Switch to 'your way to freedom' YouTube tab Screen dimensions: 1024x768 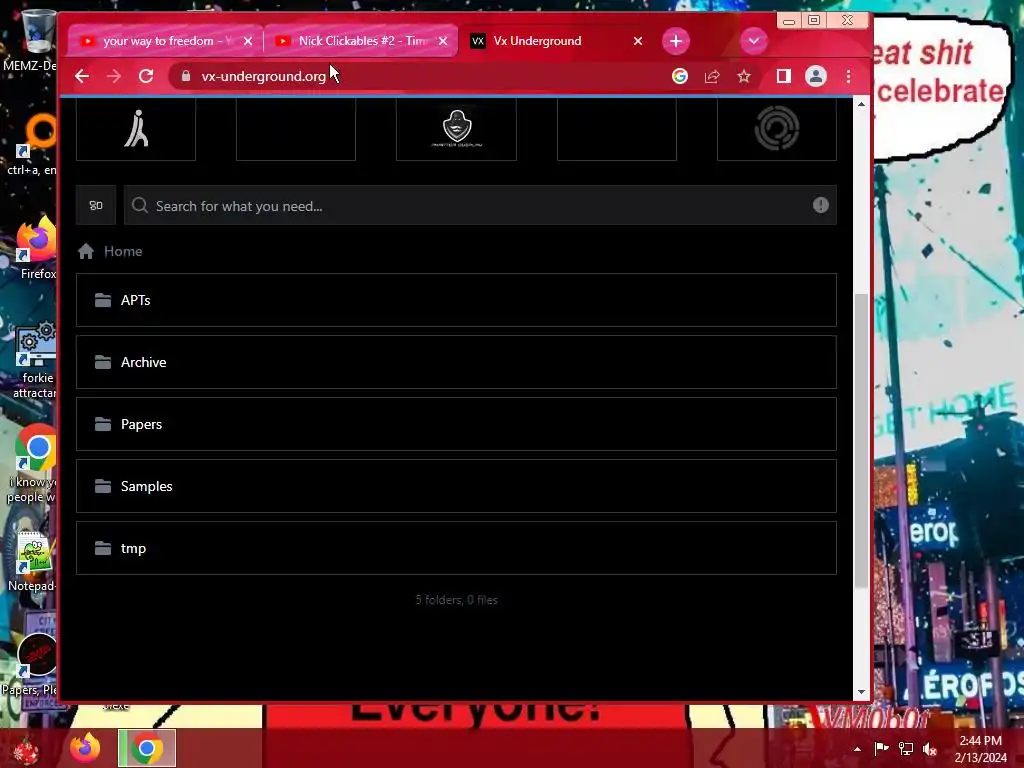pos(165,41)
